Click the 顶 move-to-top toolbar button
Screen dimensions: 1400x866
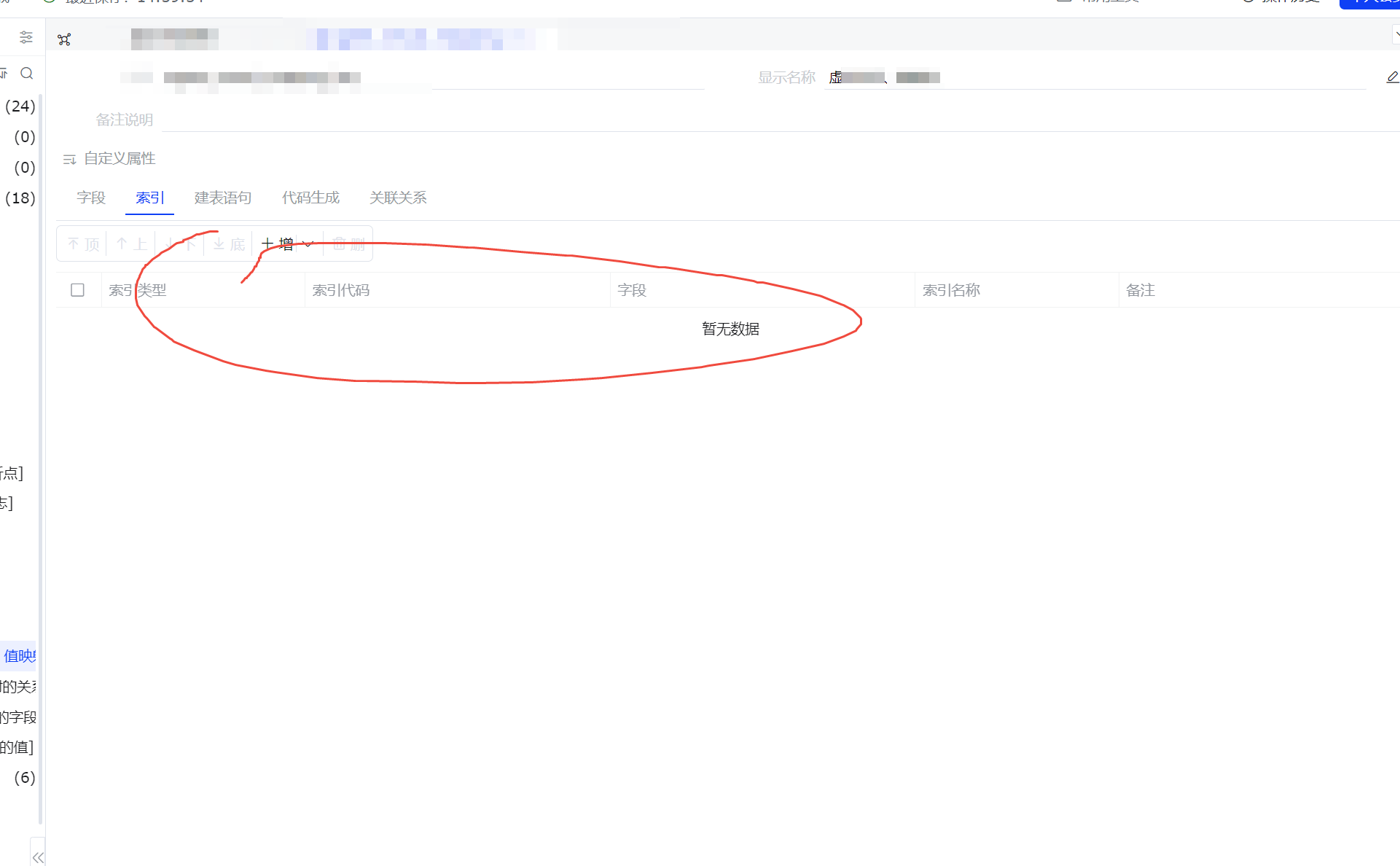coord(83,244)
